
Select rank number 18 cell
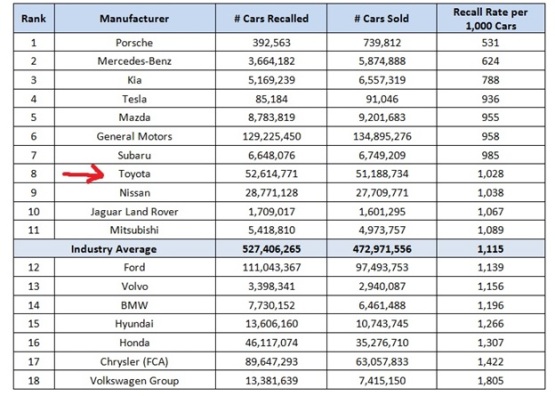(34, 380)
